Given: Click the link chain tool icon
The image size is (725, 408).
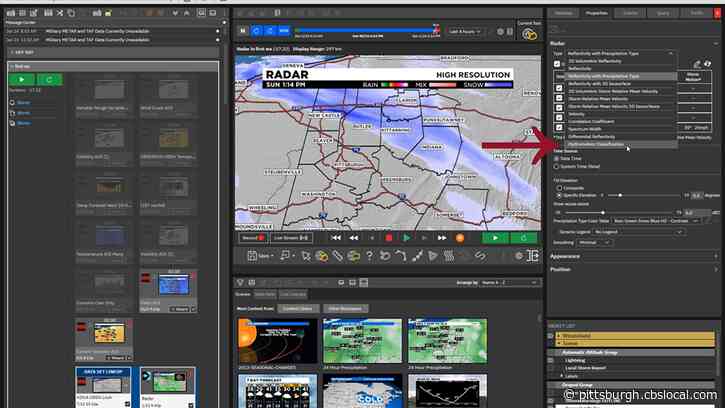Looking at the screenshot, I should [480, 256].
